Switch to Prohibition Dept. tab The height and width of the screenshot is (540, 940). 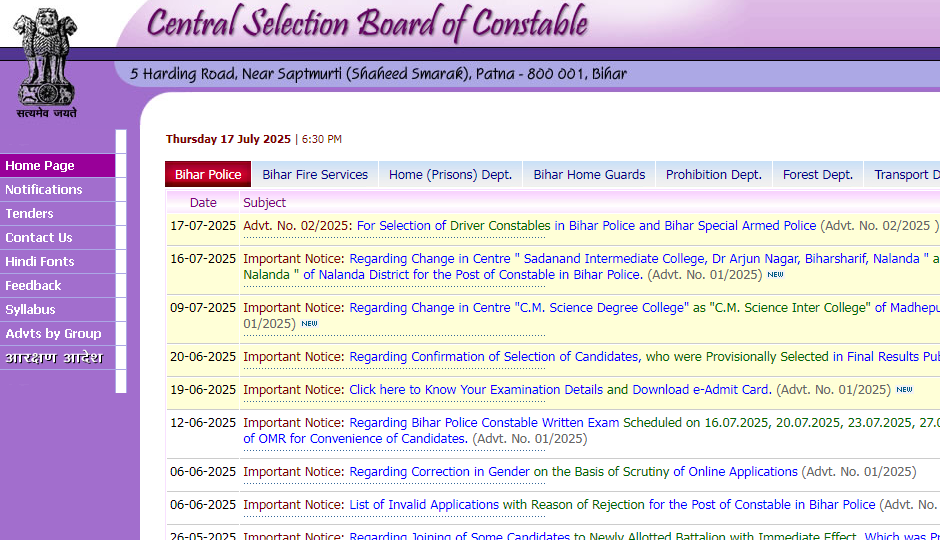[713, 175]
